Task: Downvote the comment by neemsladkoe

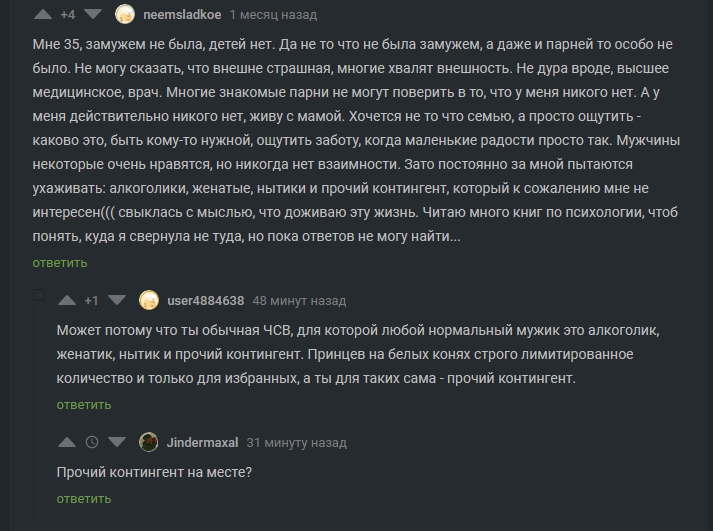Action: (x=92, y=15)
